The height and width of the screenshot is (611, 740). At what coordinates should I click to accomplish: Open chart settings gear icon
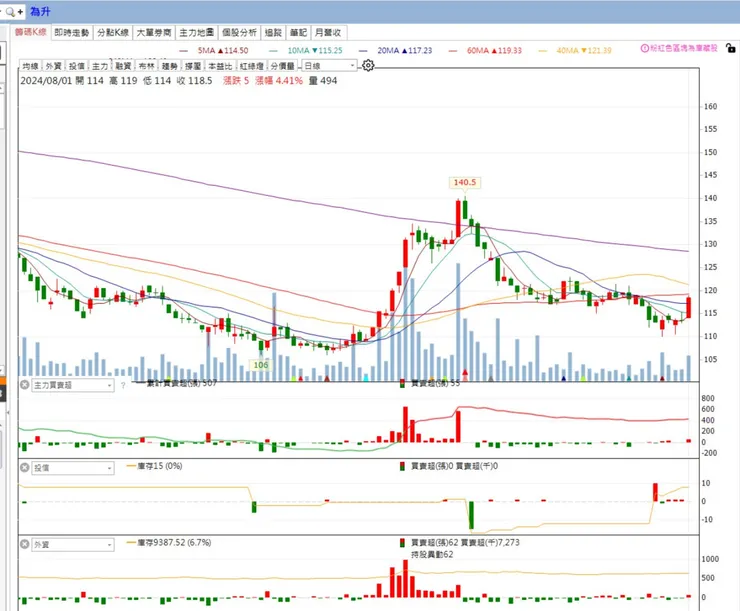pyautogui.click(x=368, y=66)
